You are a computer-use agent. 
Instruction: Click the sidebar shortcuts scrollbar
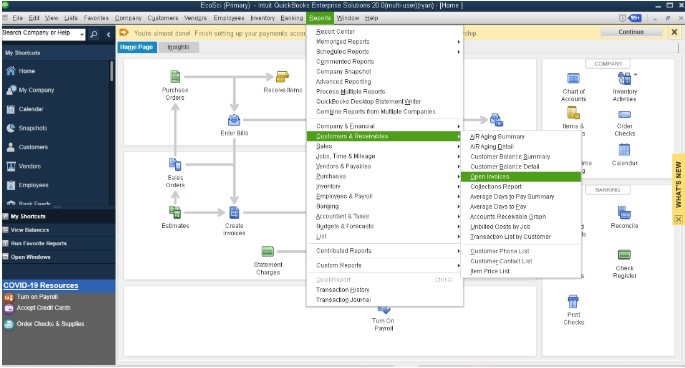(112, 71)
